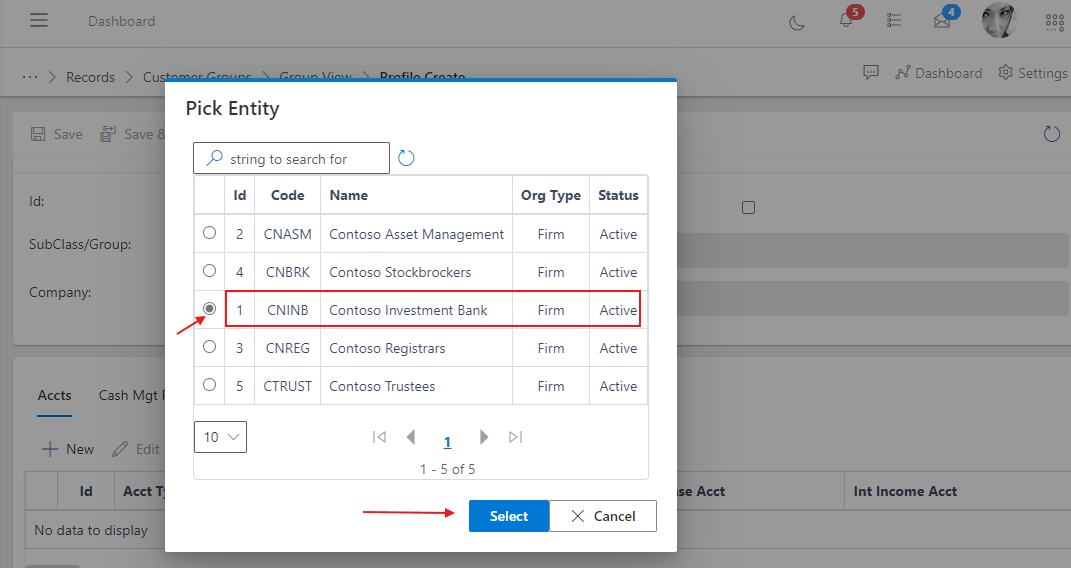1071x568 pixels.
Task: Click the refresh icon beside search box
Action: [x=406, y=158]
